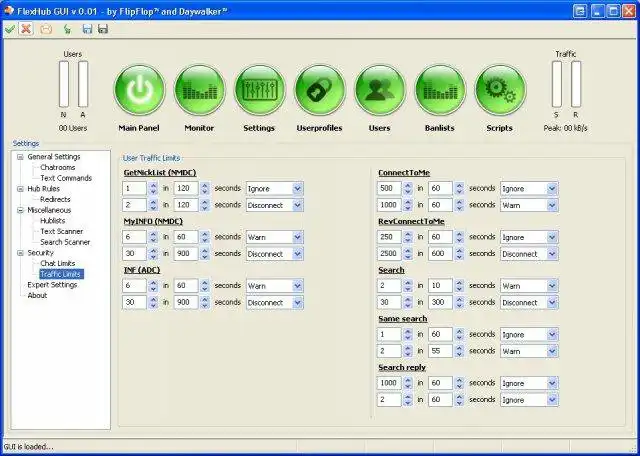Select Hublists in settings tree
The image size is (640, 456).
53,220
